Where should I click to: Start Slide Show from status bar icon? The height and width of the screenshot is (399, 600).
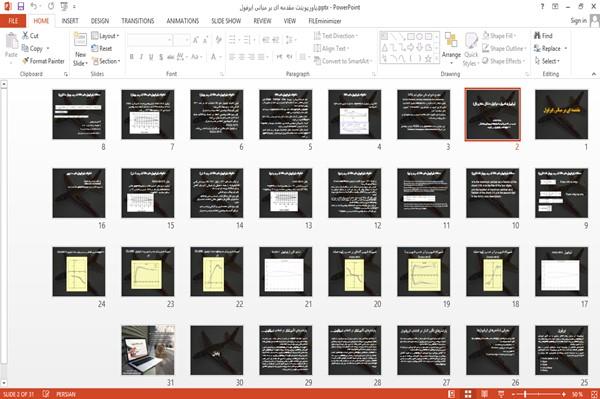(x=501, y=394)
